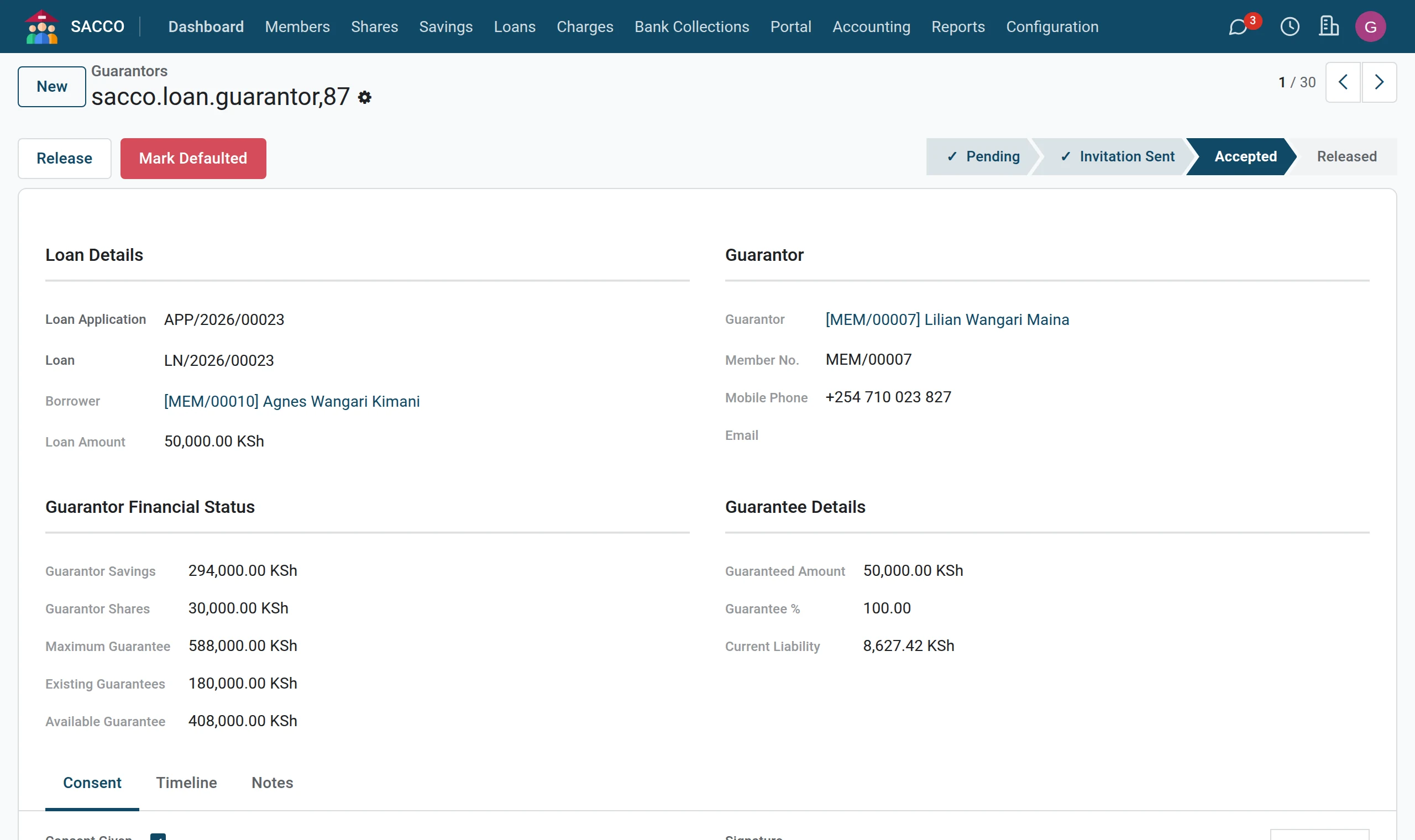Click Available Guarantee 408,000.00 KSh value
This screenshot has height=840, width=1415.
(x=243, y=721)
